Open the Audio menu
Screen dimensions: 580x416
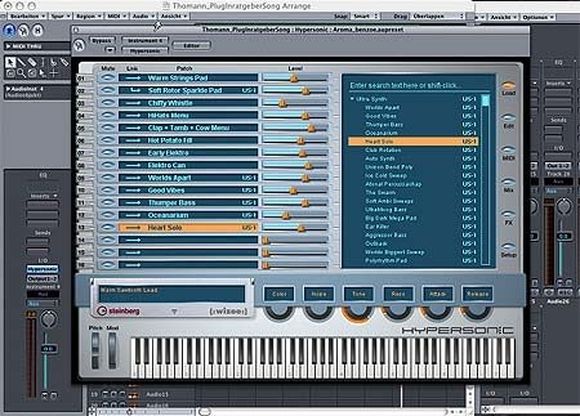point(144,16)
